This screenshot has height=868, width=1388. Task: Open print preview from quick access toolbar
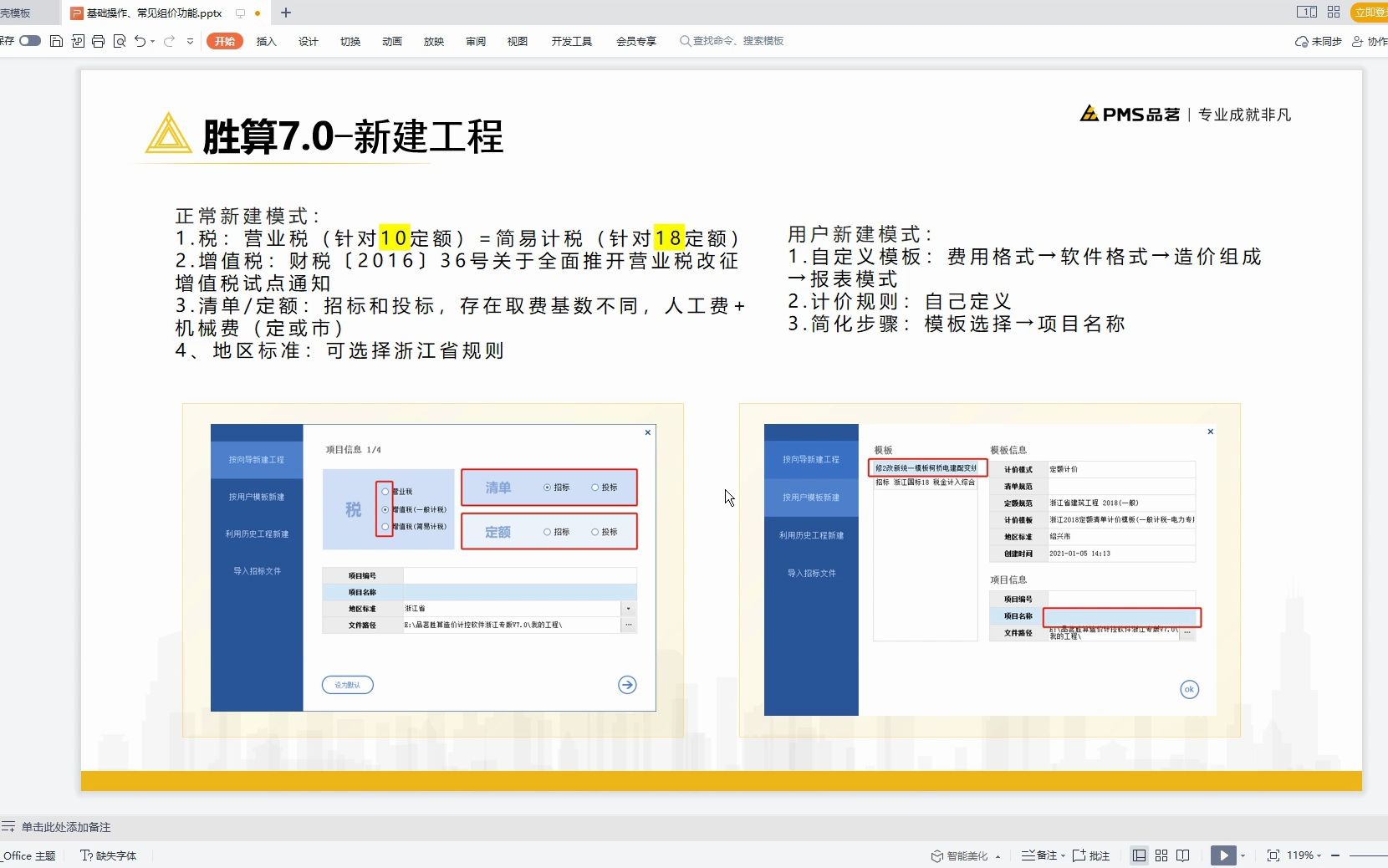120,41
